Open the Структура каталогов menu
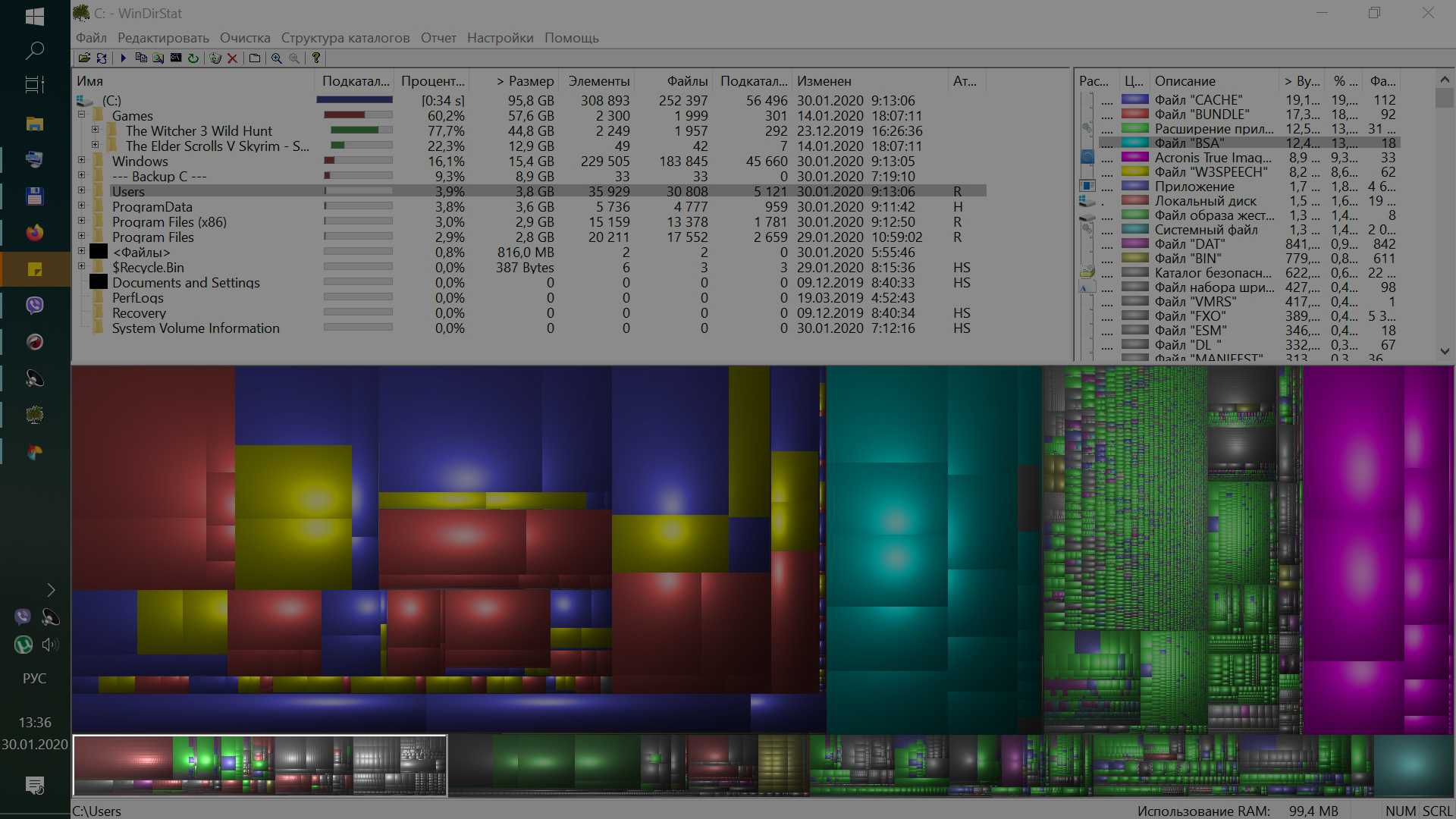The height and width of the screenshot is (819, 1456). 345,38
